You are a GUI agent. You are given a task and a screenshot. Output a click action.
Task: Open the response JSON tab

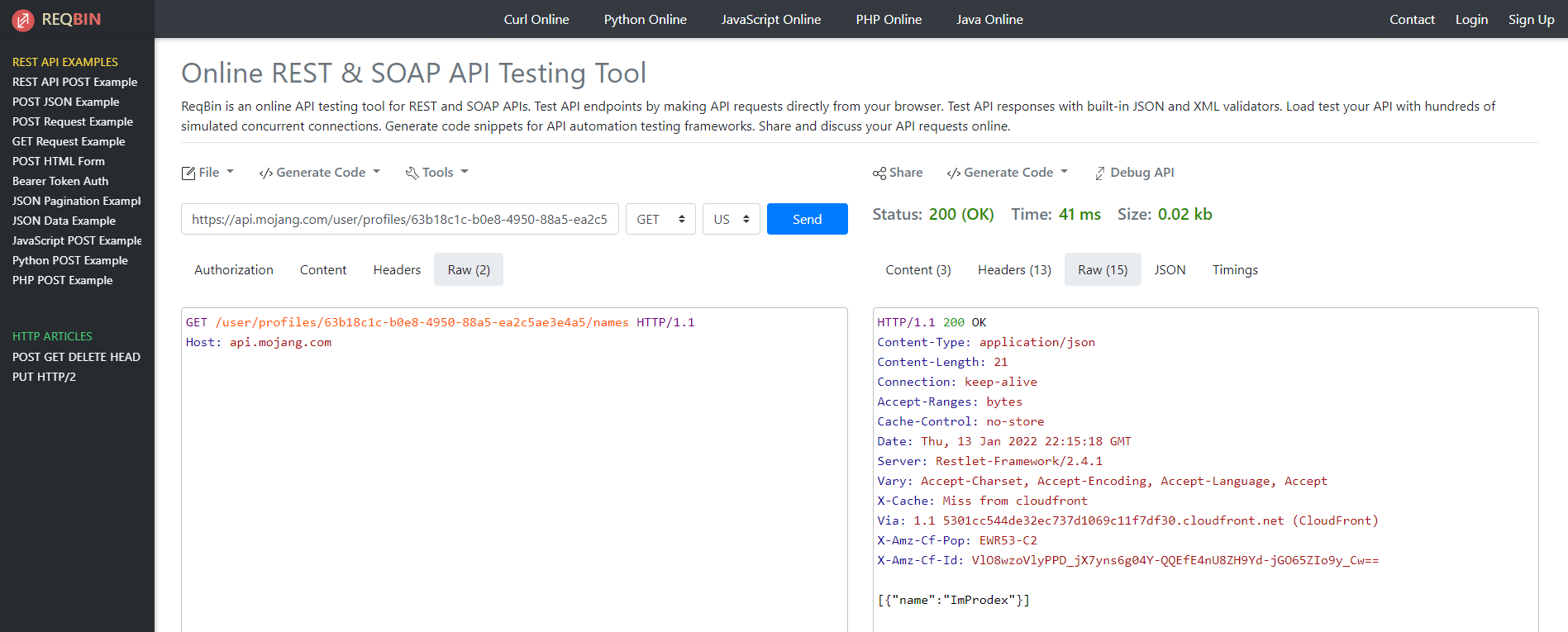1170,270
